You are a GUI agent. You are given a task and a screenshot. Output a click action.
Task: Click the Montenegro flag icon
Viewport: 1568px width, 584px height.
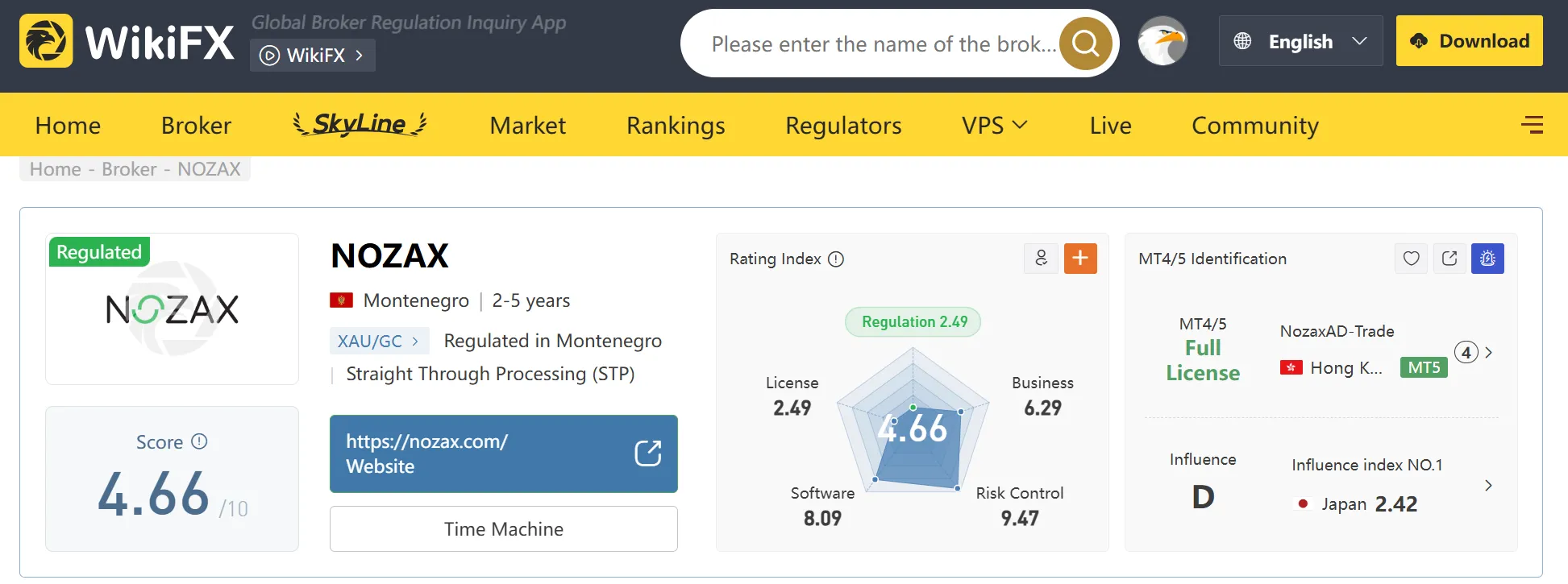click(x=341, y=300)
